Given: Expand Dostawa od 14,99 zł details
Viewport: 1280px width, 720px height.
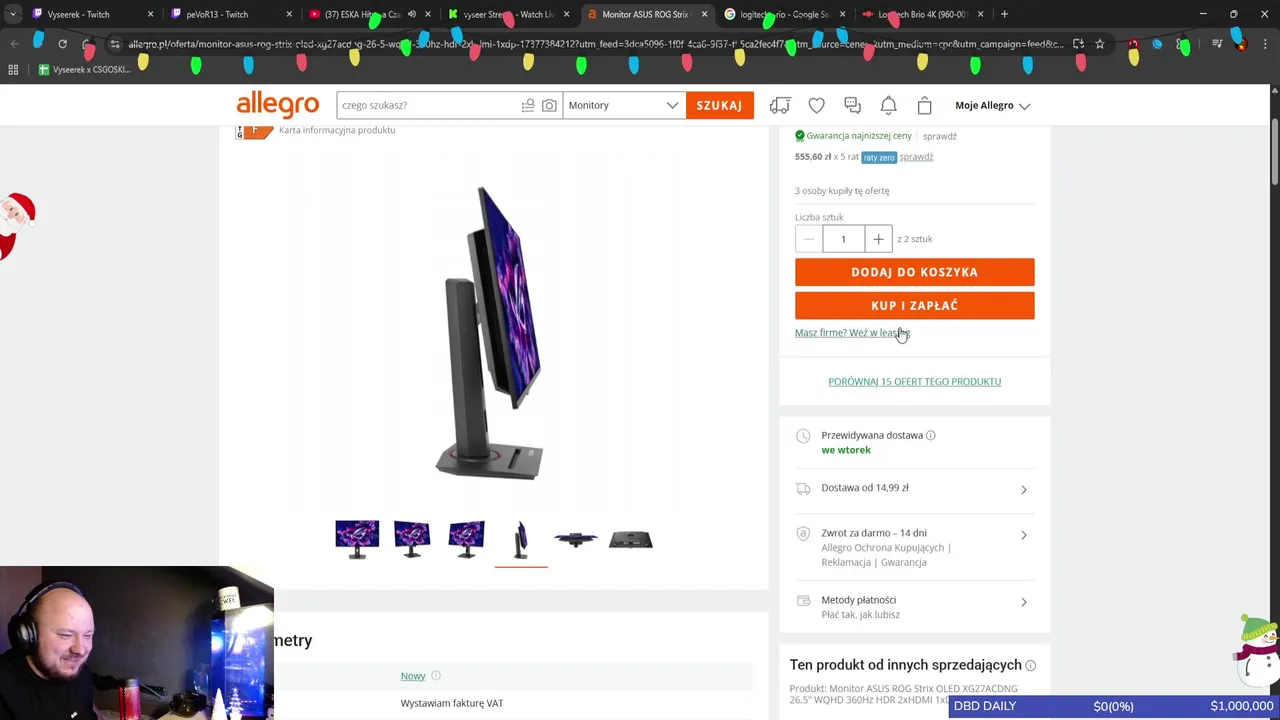Looking at the screenshot, I should coord(914,488).
